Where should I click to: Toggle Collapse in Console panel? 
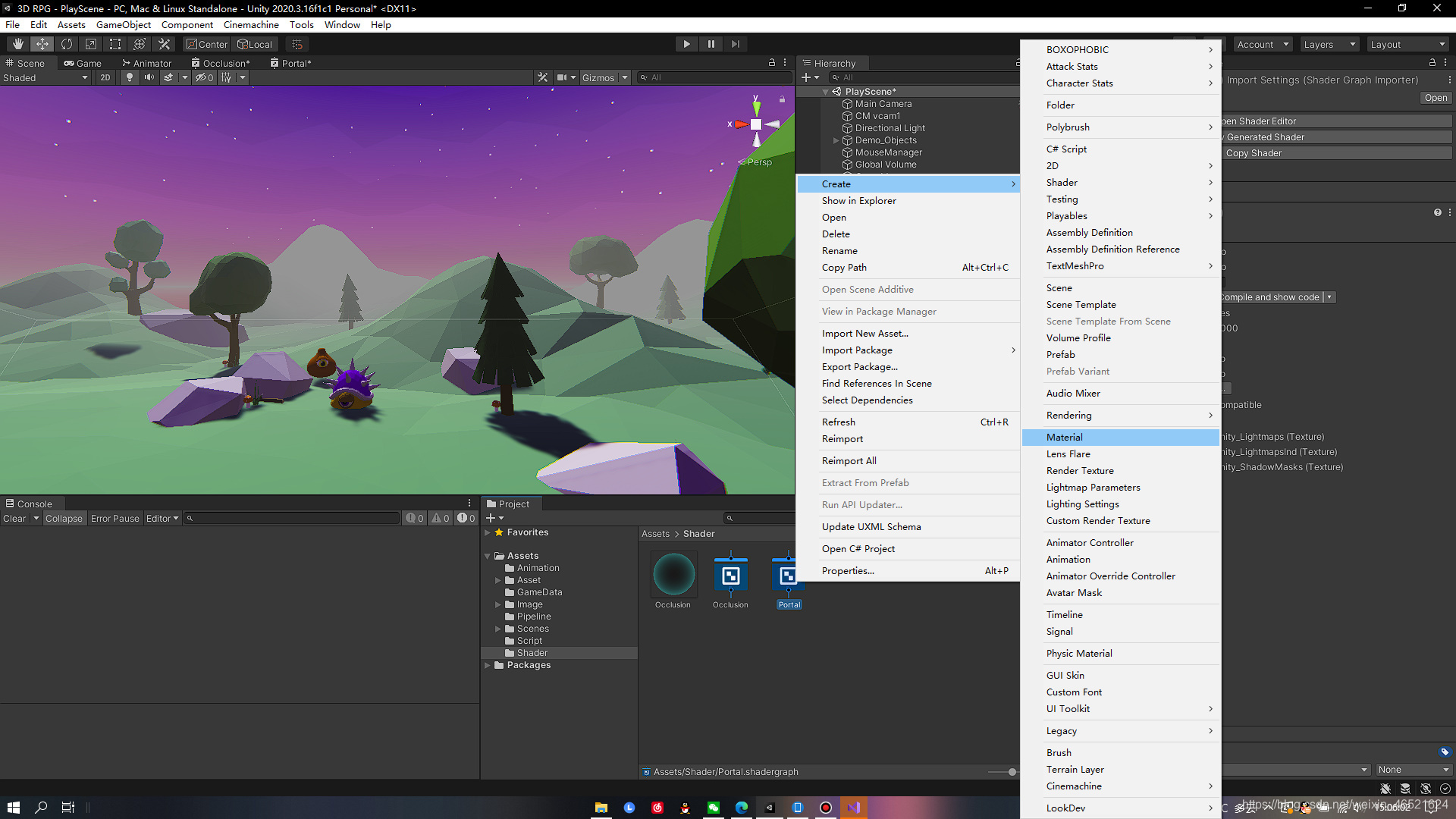(64, 519)
